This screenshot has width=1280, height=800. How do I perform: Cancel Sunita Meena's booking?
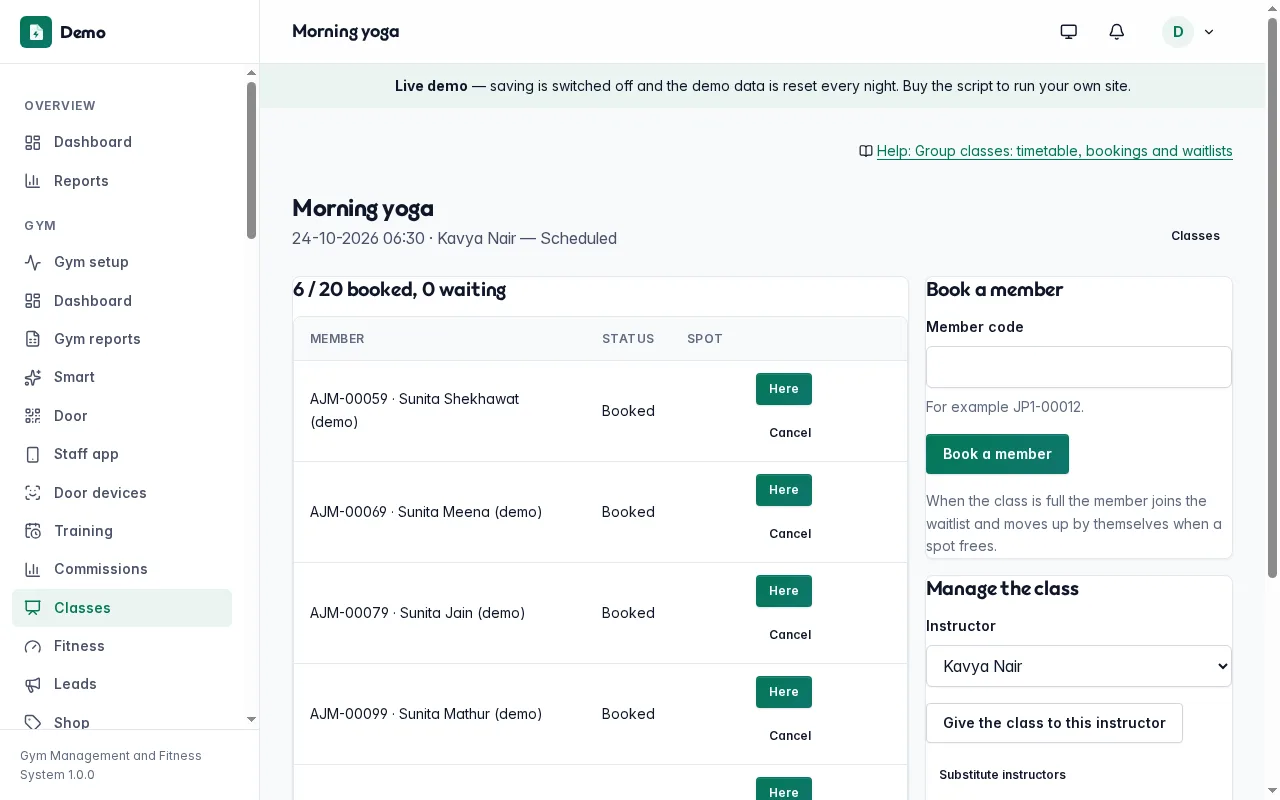click(x=790, y=534)
